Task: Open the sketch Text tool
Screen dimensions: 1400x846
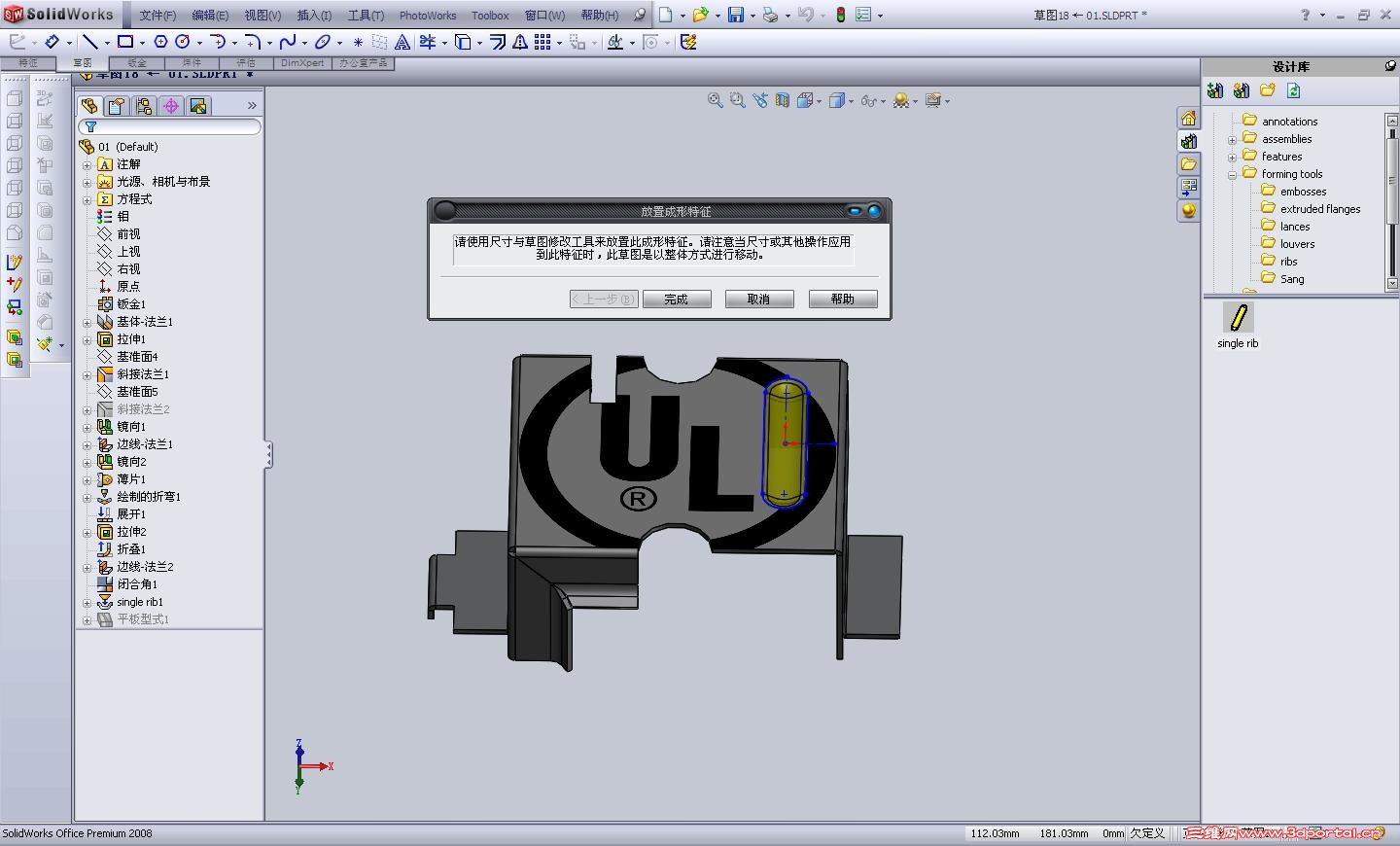Action: pos(402,42)
